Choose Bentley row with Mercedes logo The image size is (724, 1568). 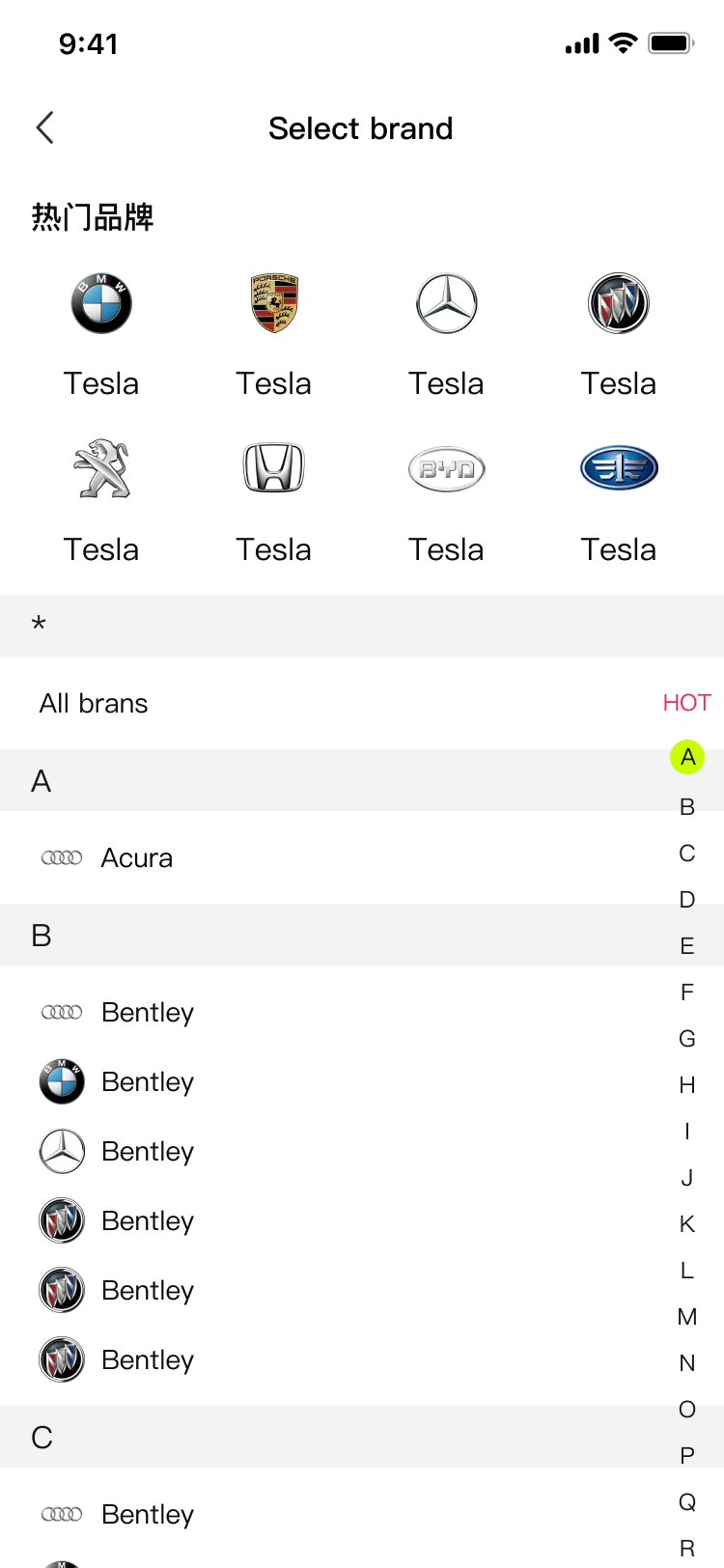[147, 1151]
